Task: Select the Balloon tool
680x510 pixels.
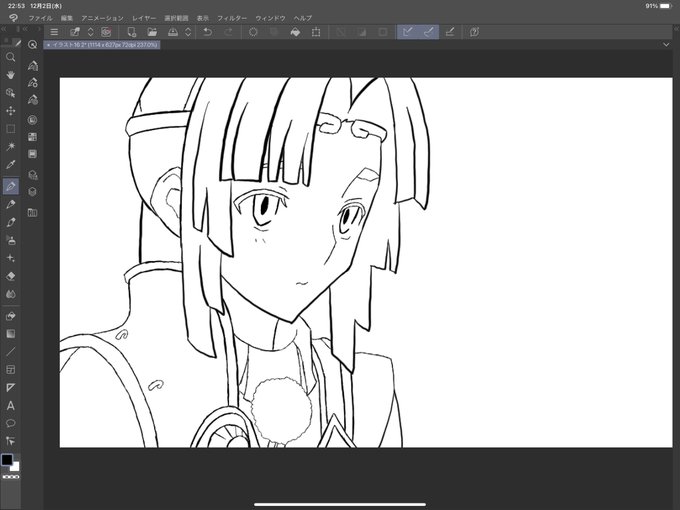Action: [x=11, y=423]
